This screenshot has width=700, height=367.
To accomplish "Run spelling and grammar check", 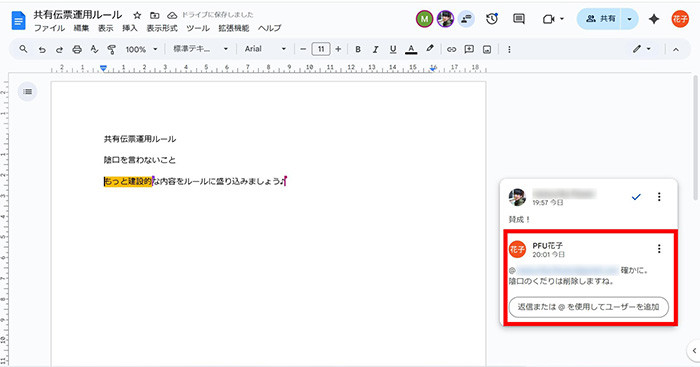I will (x=94, y=49).
